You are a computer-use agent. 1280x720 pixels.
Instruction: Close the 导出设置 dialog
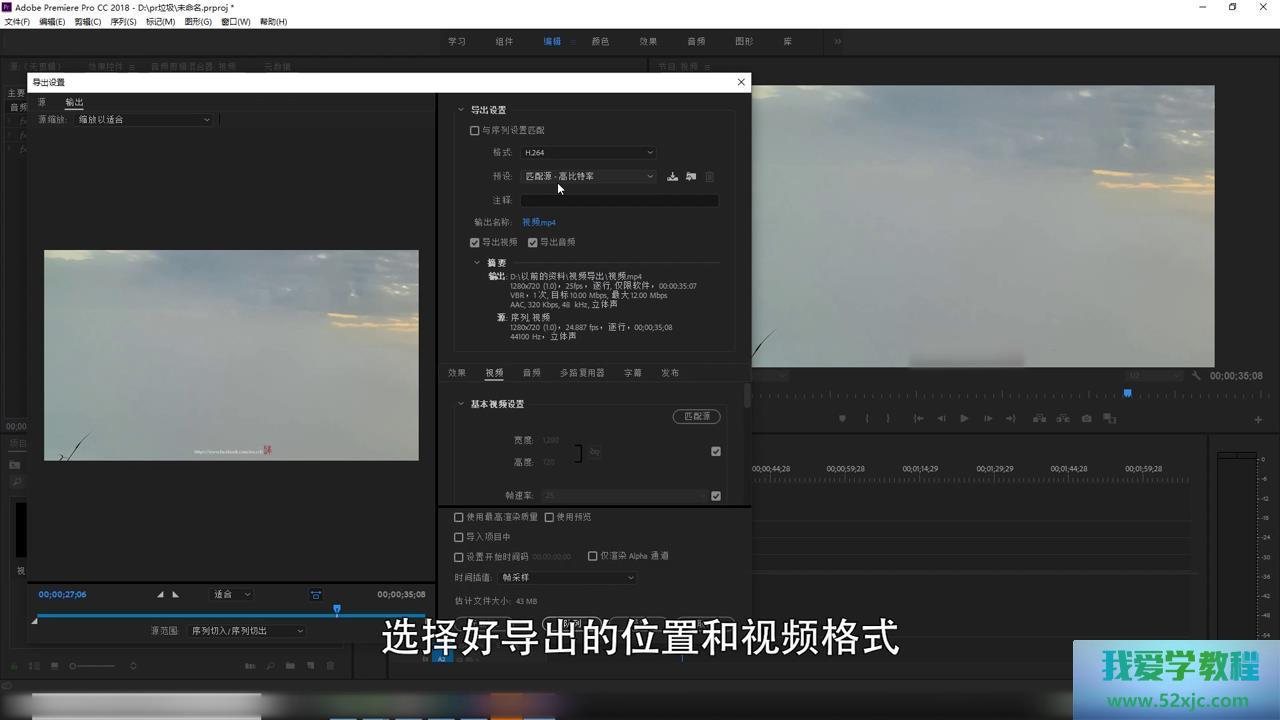741,82
